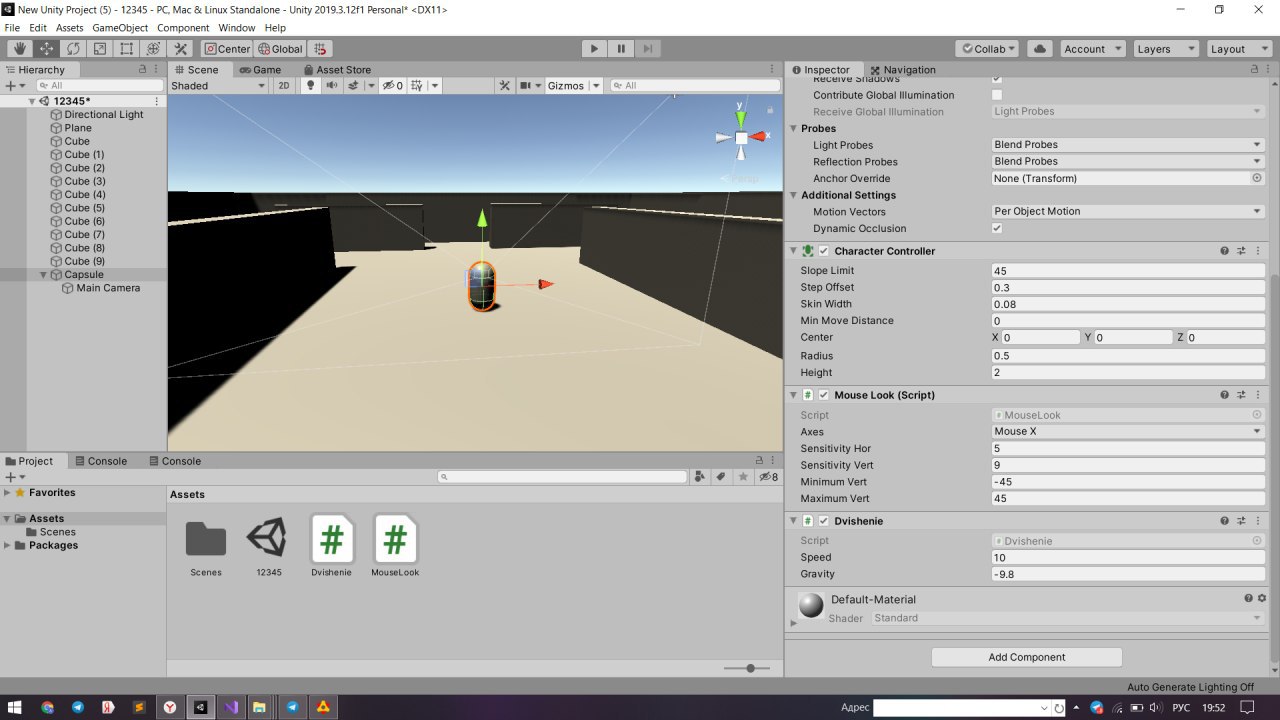
Task: Disable the Dvishenie component checkbox
Action: coord(824,521)
